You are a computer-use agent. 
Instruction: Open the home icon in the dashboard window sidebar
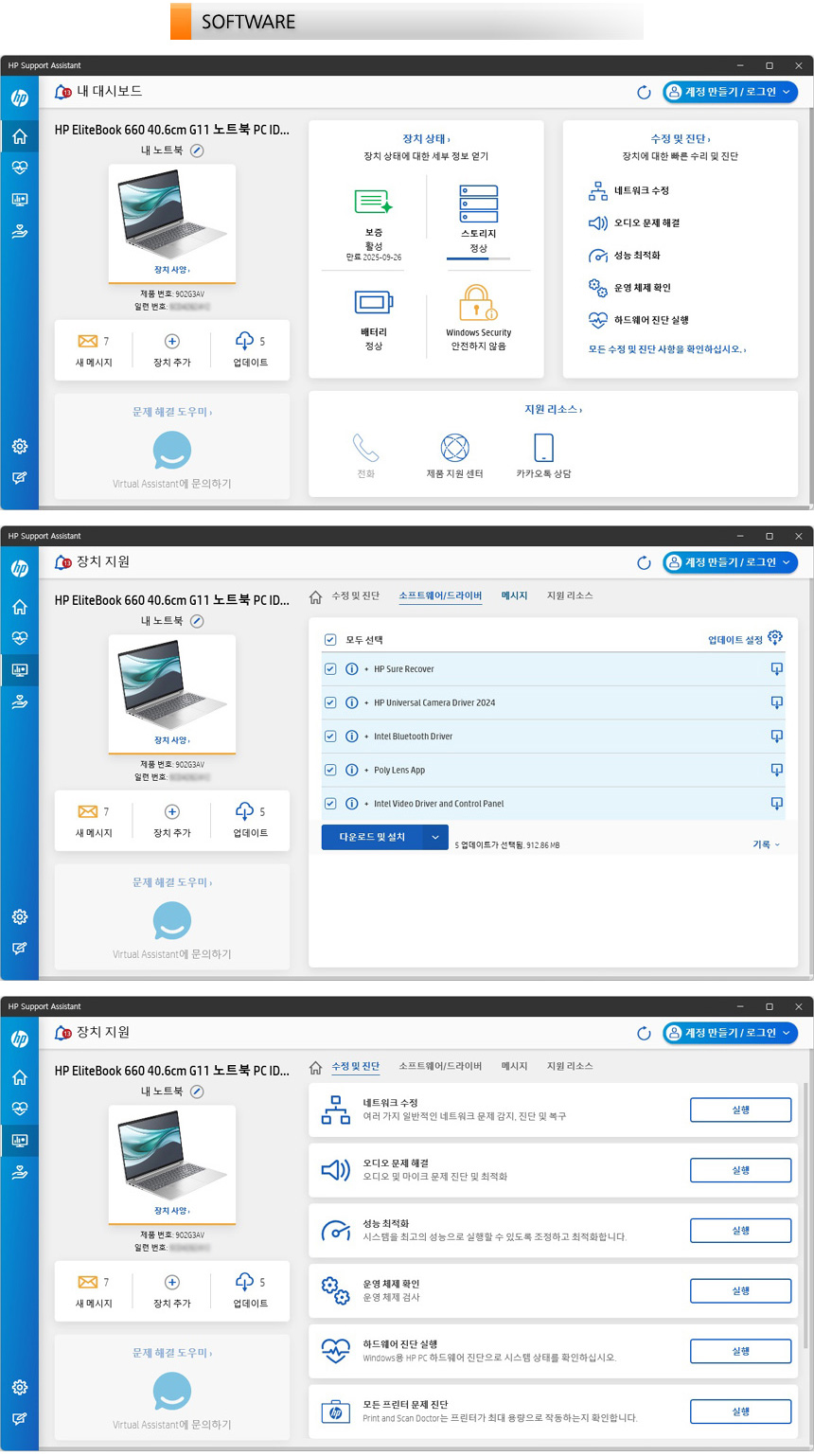(x=19, y=136)
